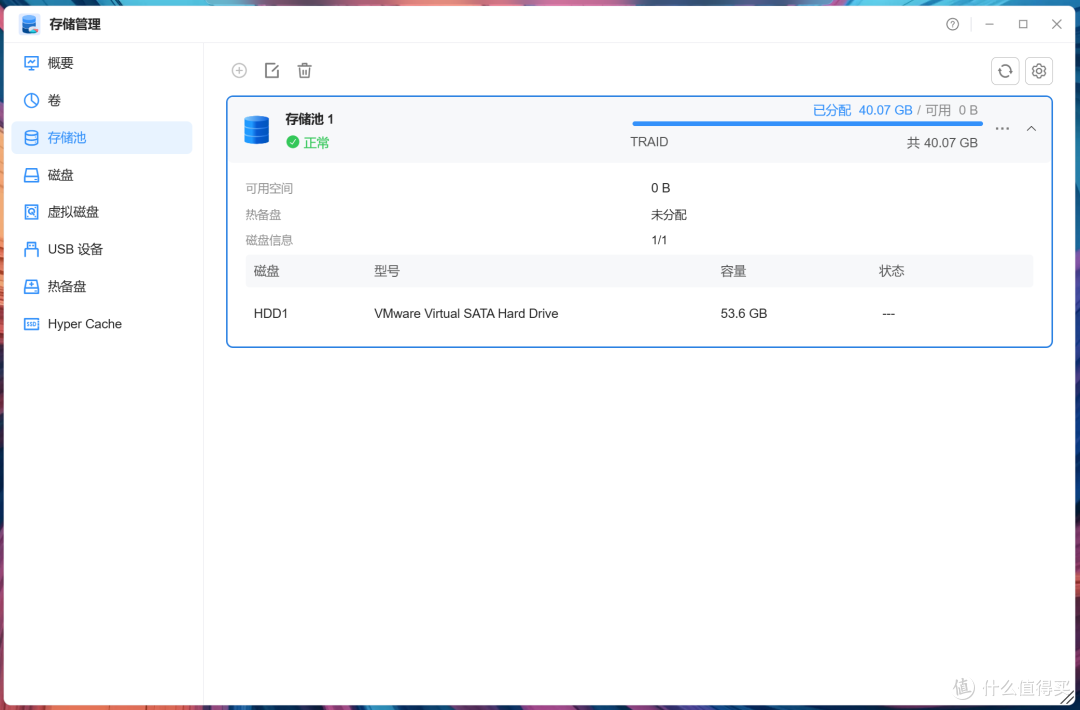Click the 卷 volume sidebar icon
Image resolution: width=1080 pixels, height=710 pixels.
coord(32,101)
